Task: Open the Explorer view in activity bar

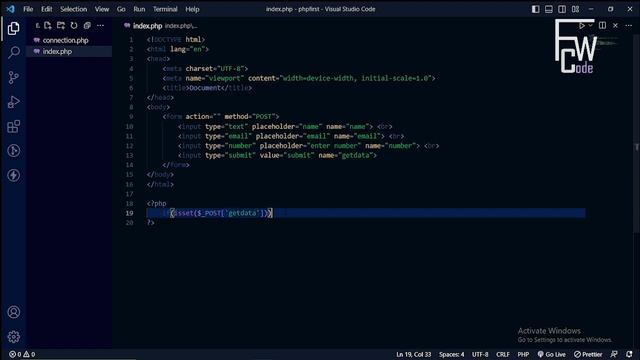Action: pos(13,28)
